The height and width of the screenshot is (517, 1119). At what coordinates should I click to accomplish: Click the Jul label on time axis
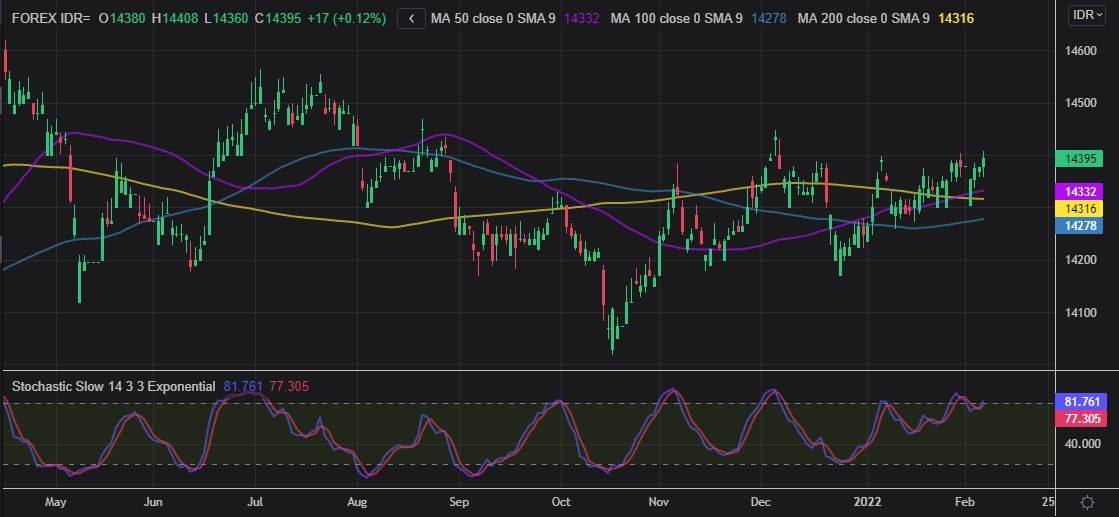(x=256, y=501)
